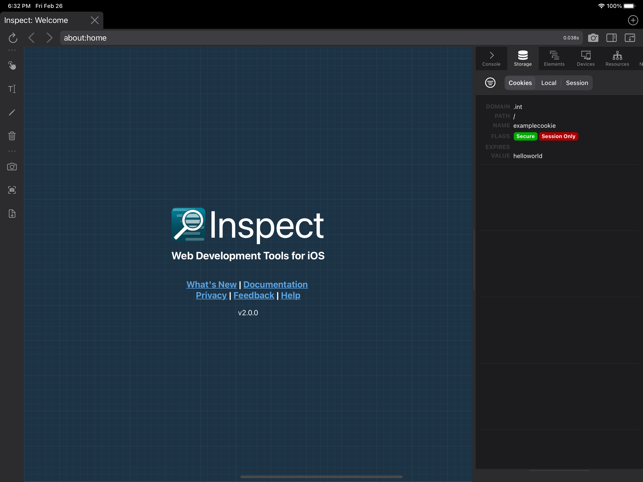The height and width of the screenshot is (482, 643).
Task: Open a new tab with plus icon
Action: (x=632, y=20)
